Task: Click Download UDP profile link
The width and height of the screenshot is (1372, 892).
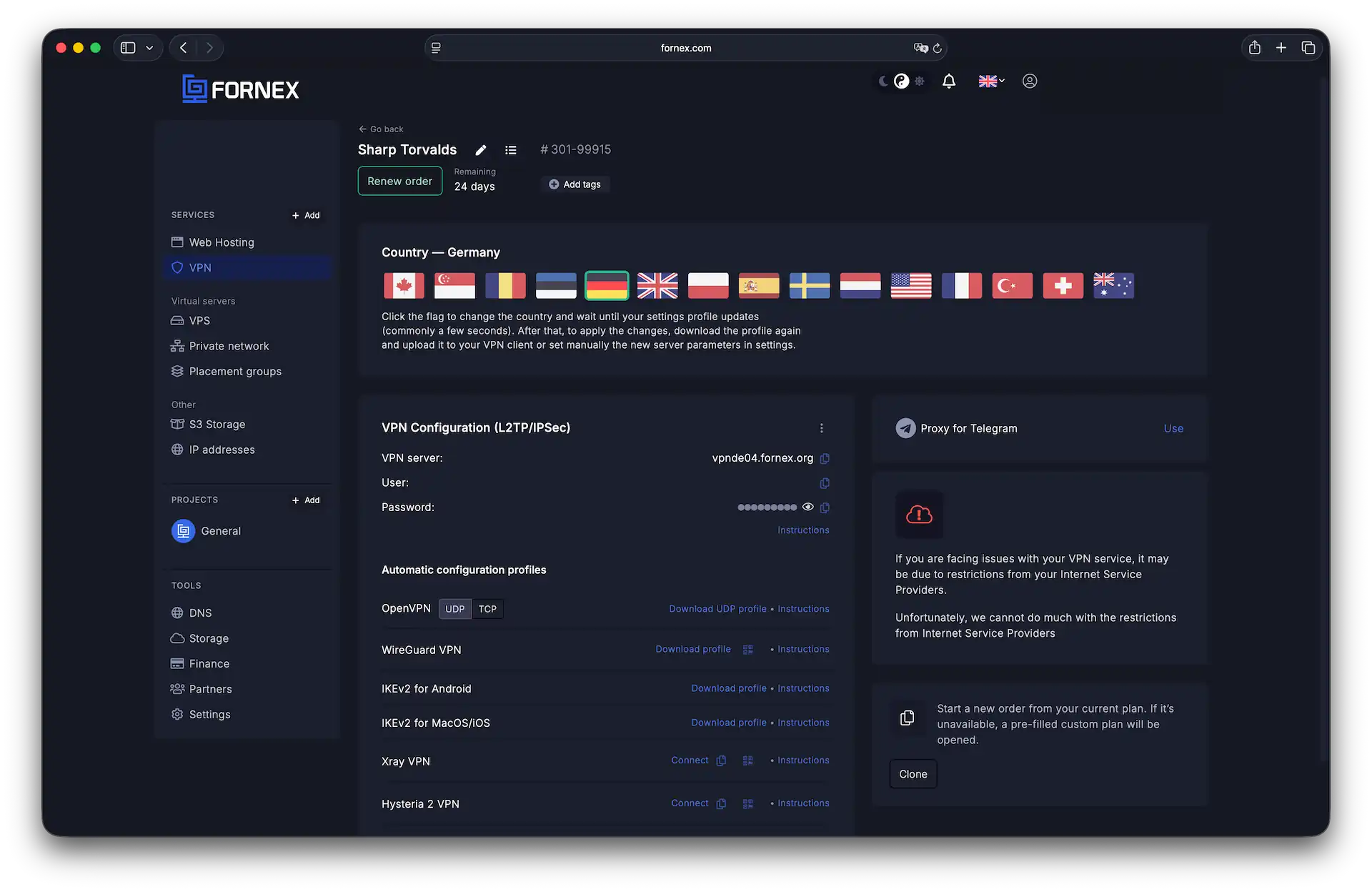Action: pyautogui.click(x=717, y=609)
